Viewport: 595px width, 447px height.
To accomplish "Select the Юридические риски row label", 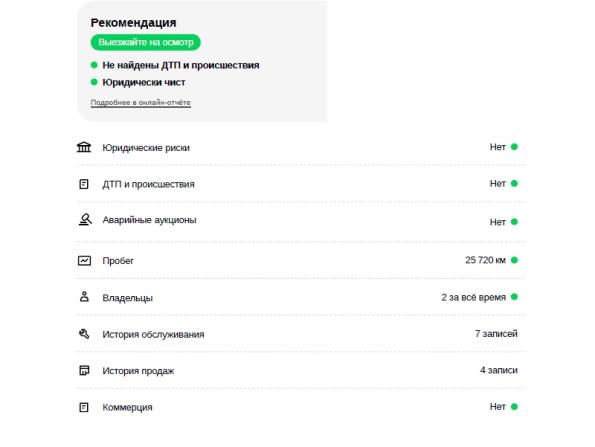I will (146, 148).
